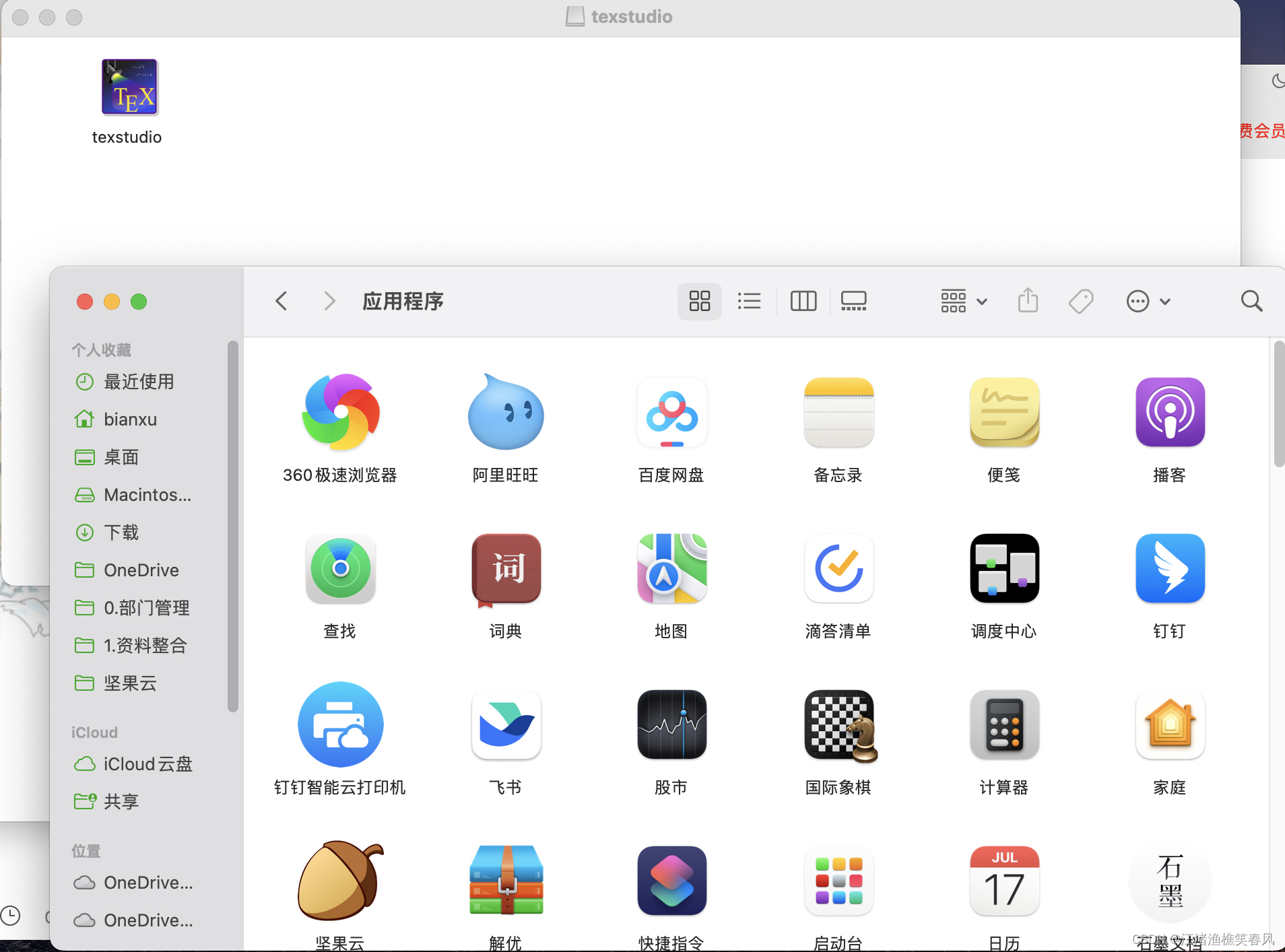The height and width of the screenshot is (952, 1285).
Task: Switch to column view
Action: [803, 301]
